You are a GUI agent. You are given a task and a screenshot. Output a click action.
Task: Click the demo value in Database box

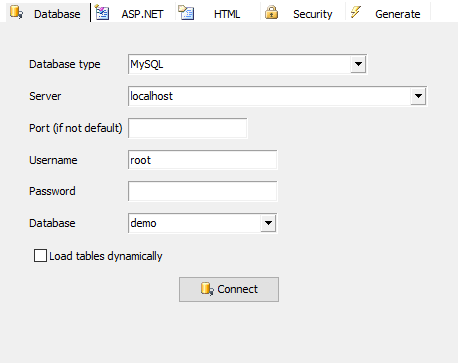click(143, 223)
